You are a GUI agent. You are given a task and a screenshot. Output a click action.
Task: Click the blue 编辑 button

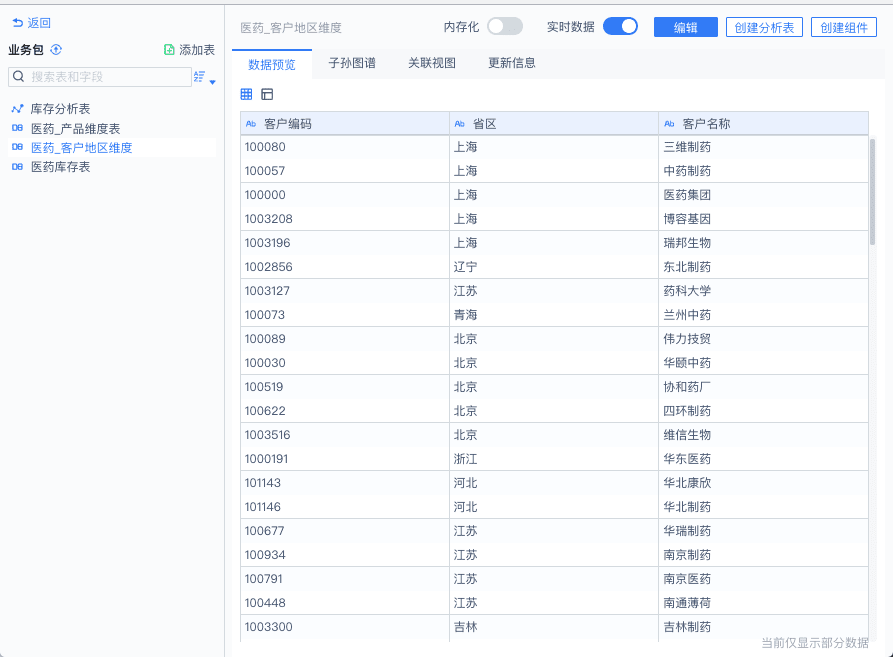pyautogui.click(x=686, y=28)
